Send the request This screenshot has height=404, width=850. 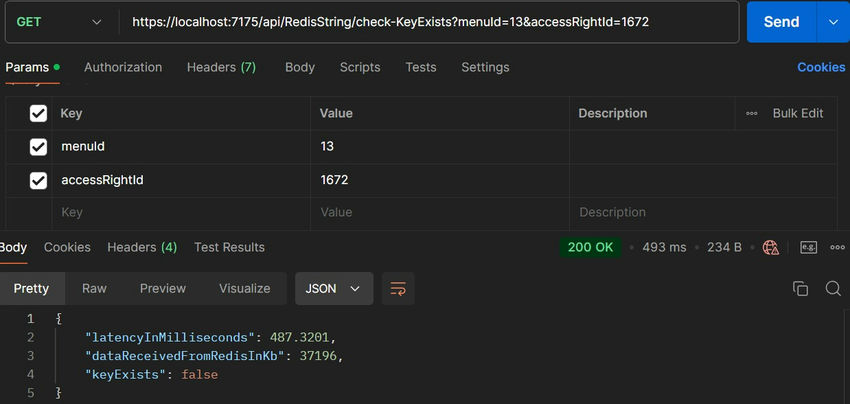781,22
